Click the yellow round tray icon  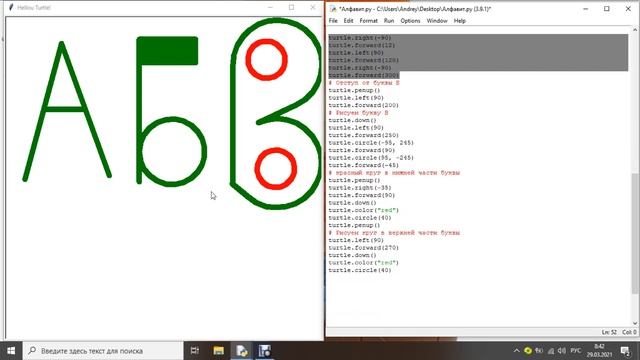(528, 351)
